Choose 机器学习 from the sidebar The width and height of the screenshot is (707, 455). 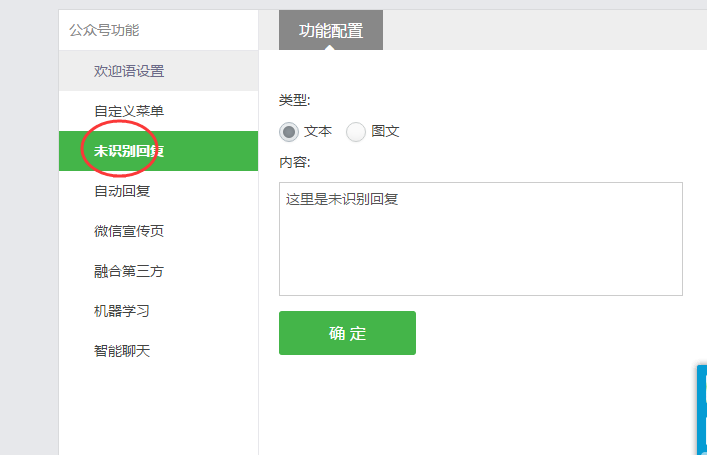click(158, 311)
